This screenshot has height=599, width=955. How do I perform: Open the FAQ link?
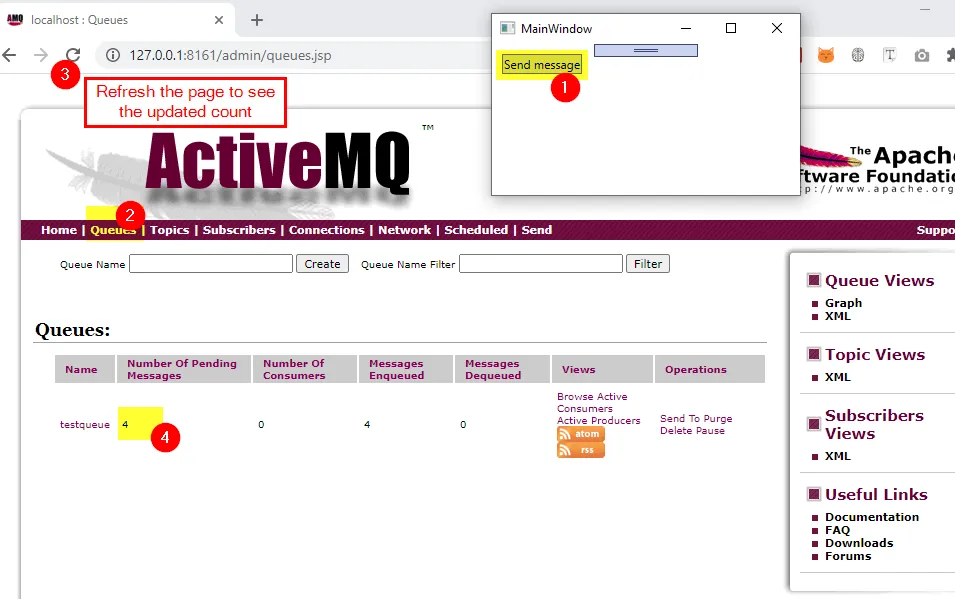pos(837,530)
